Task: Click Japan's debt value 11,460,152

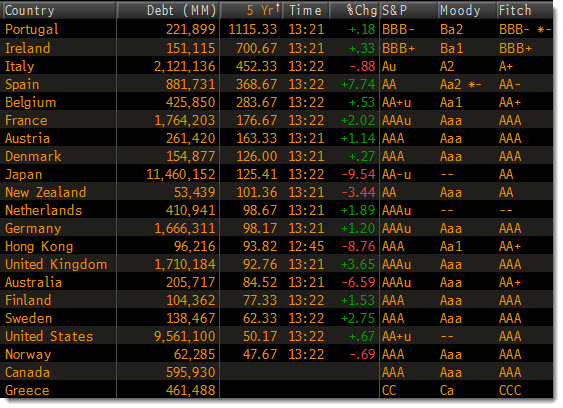Action: tap(181, 175)
